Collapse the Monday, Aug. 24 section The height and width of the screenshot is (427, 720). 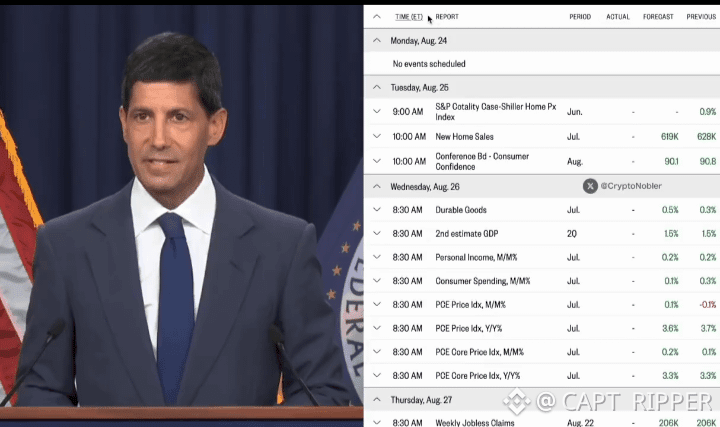377,40
